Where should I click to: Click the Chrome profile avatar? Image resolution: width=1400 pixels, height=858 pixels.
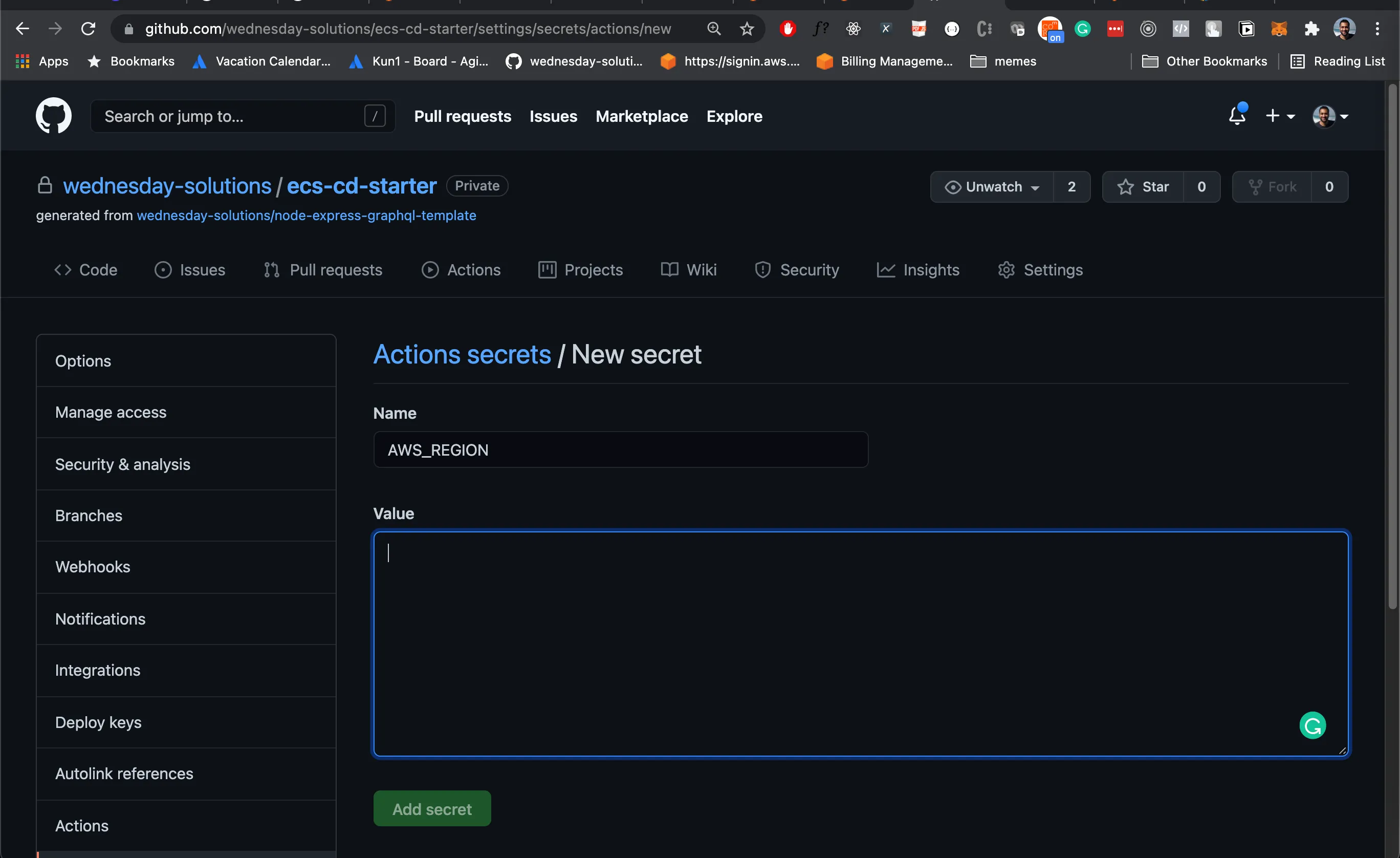[x=1344, y=29]
